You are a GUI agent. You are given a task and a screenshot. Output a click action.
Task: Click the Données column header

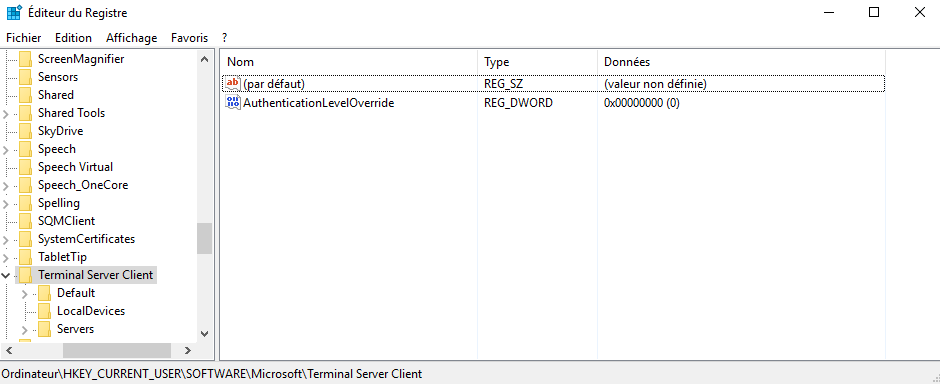coord(741,62)
